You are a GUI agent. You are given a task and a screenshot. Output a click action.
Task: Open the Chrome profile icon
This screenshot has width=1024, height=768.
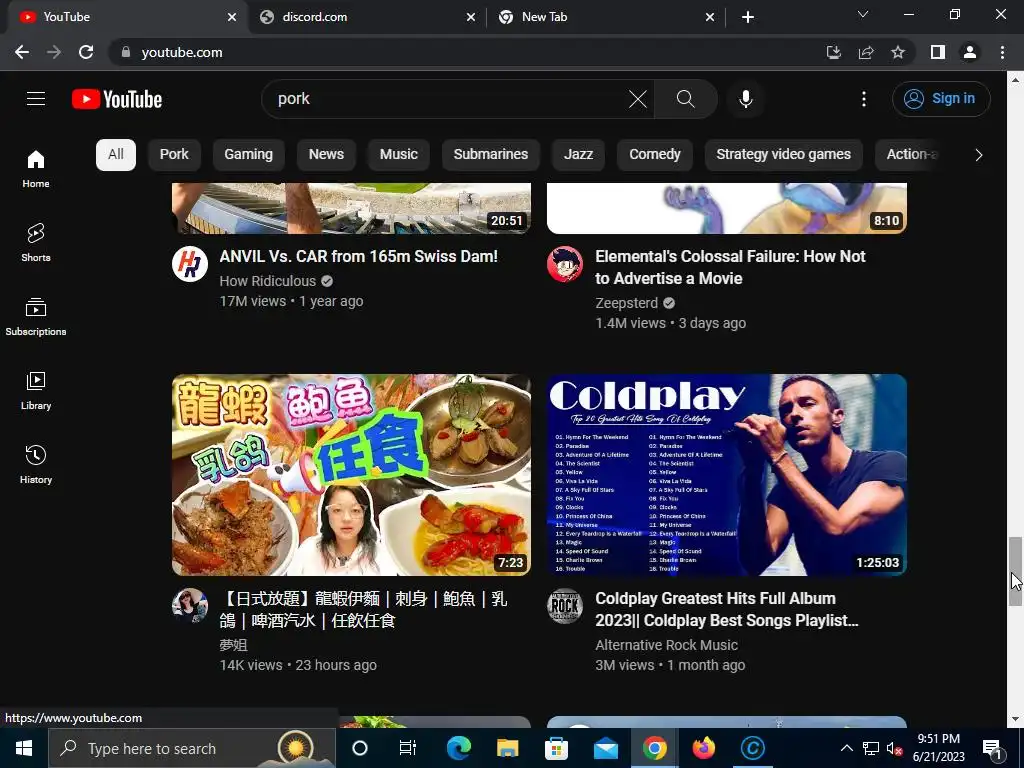[970, 52]
